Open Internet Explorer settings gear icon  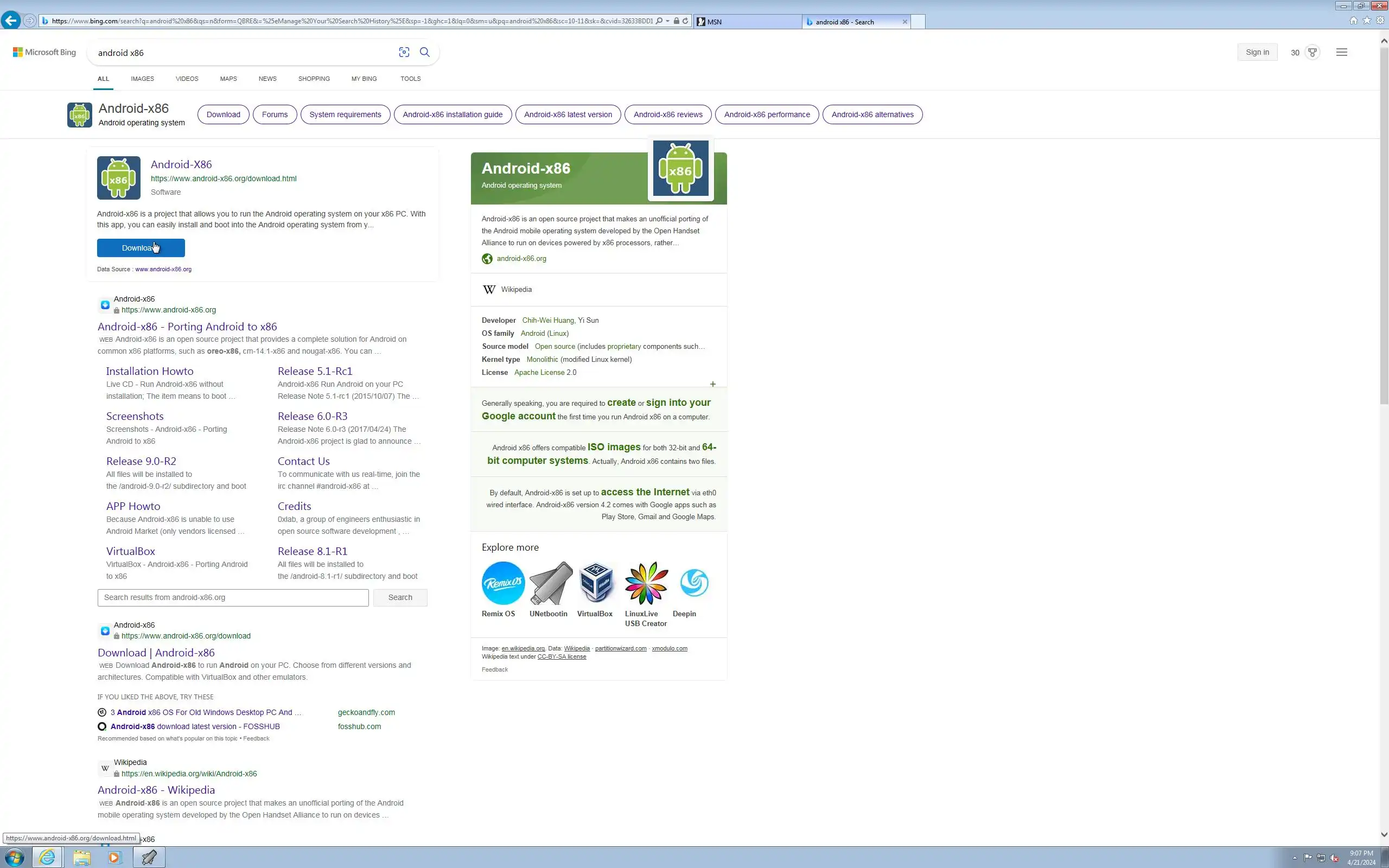(x=1380, y=21)
